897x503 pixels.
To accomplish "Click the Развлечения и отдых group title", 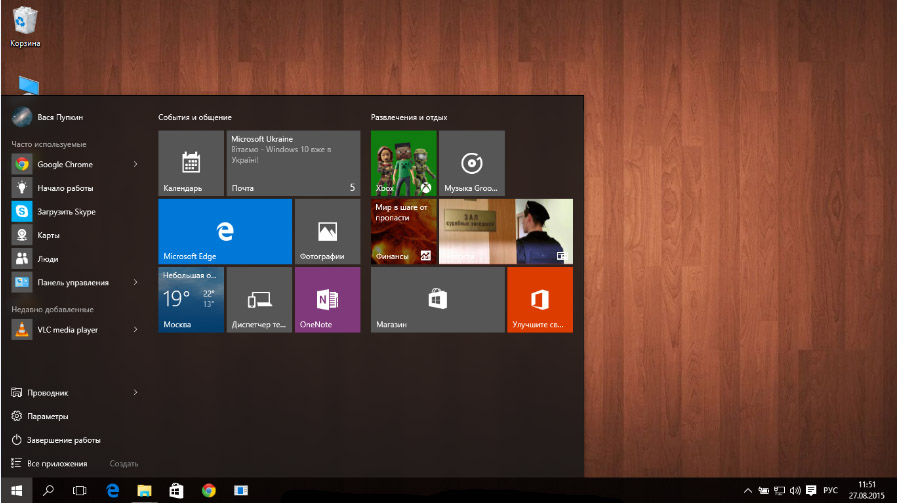I will [x=408, y=117].
